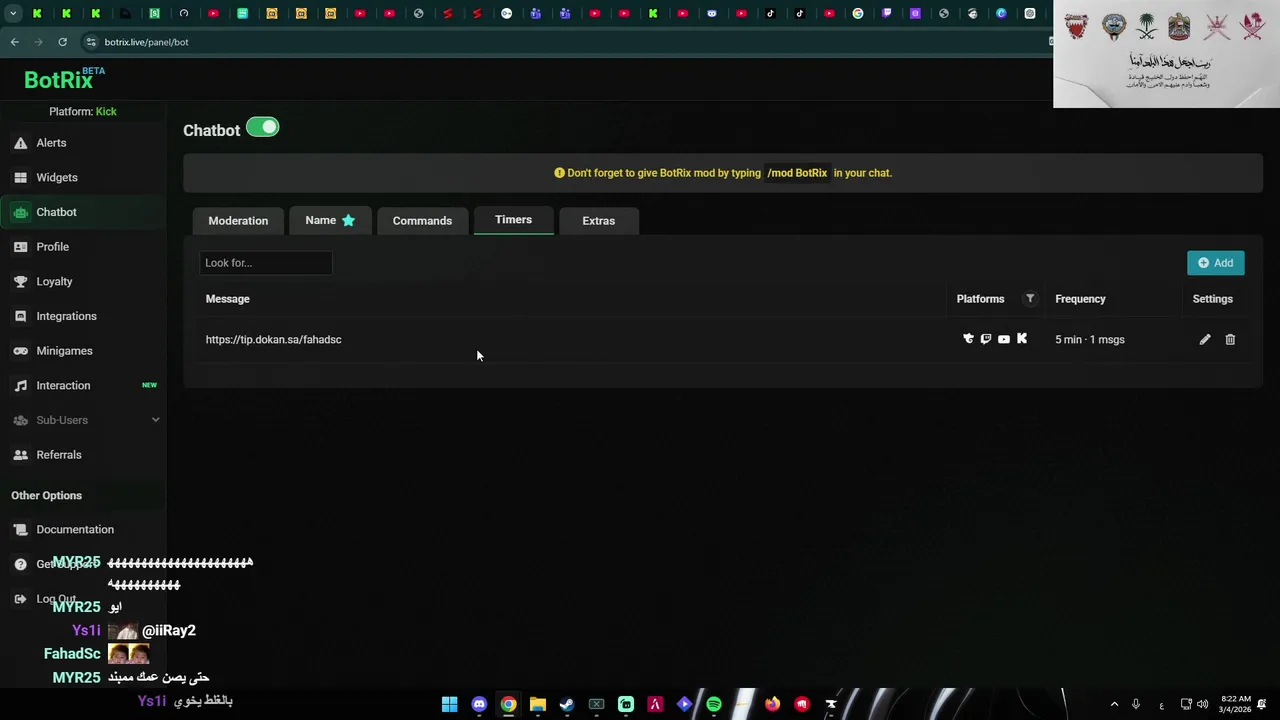Click the Settings column header

1212,299
